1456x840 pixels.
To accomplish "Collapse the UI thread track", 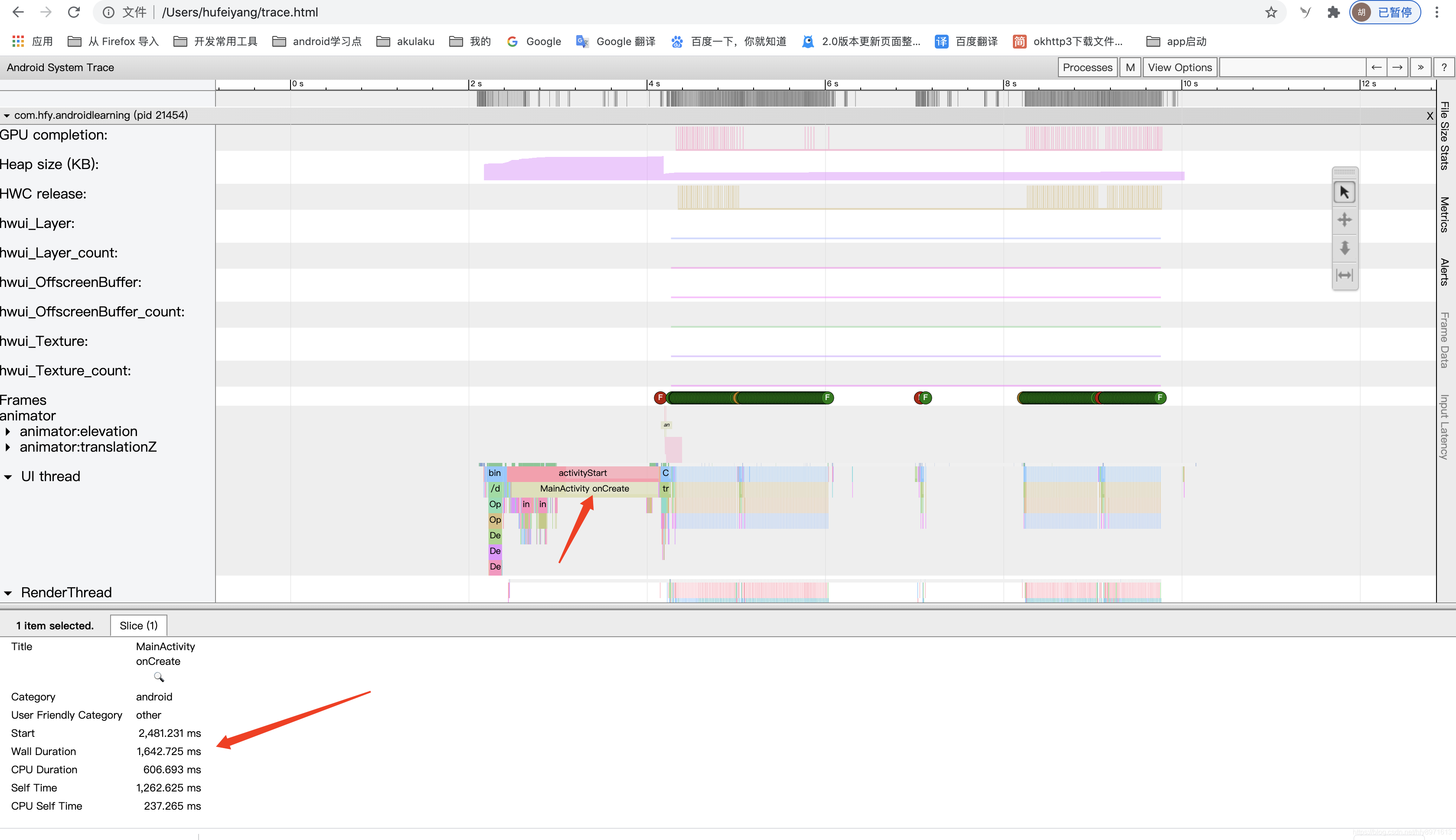I will click(x=8, y=476).
